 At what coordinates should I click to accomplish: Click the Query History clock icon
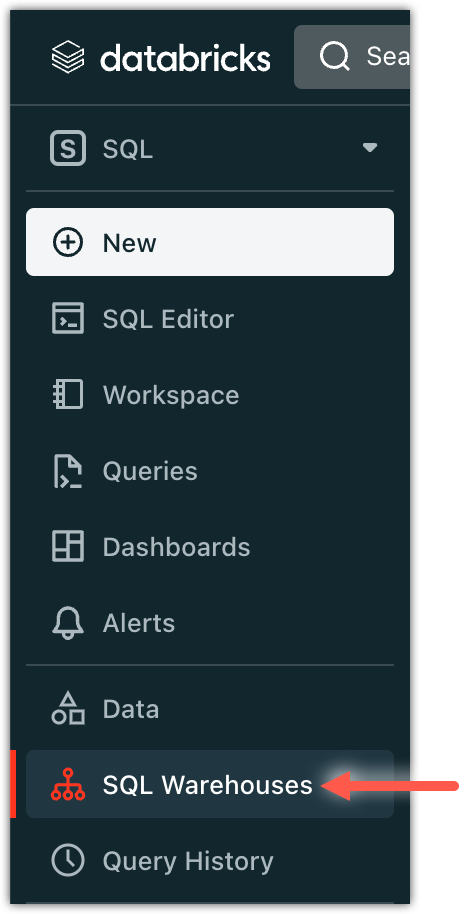pos(68,860)
